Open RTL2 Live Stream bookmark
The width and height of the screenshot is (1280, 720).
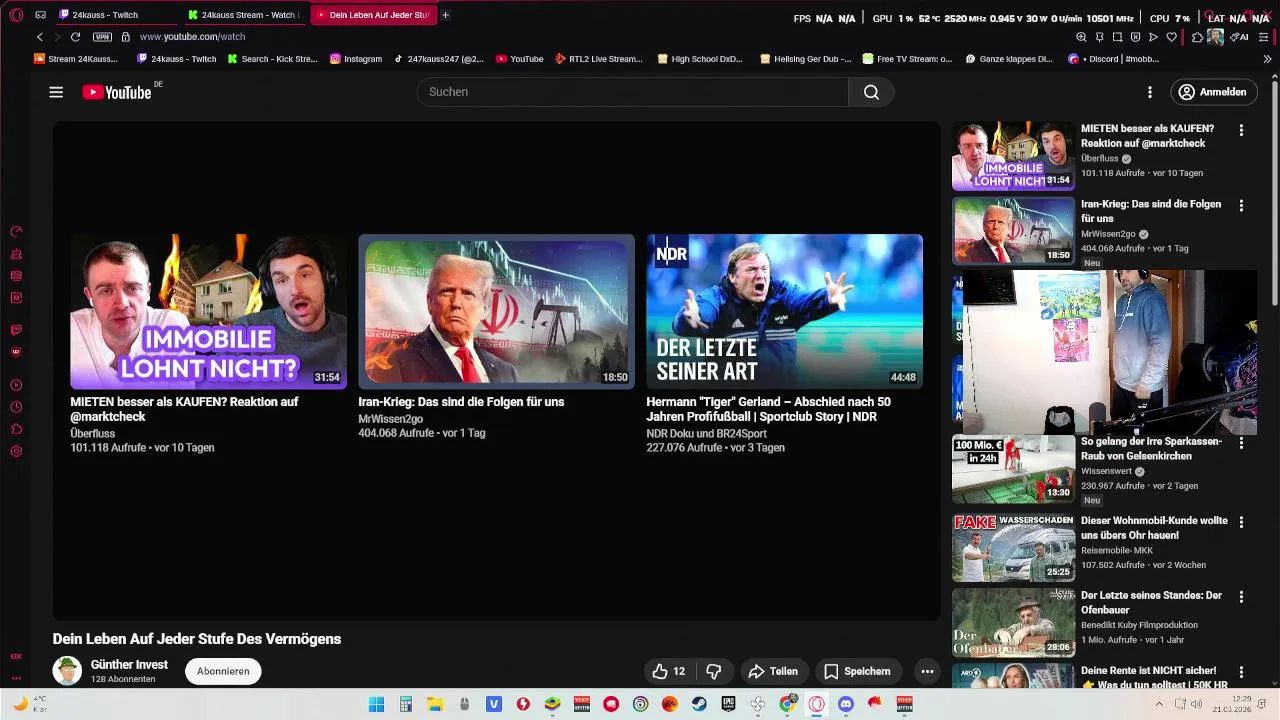click(x=598, y=59)
